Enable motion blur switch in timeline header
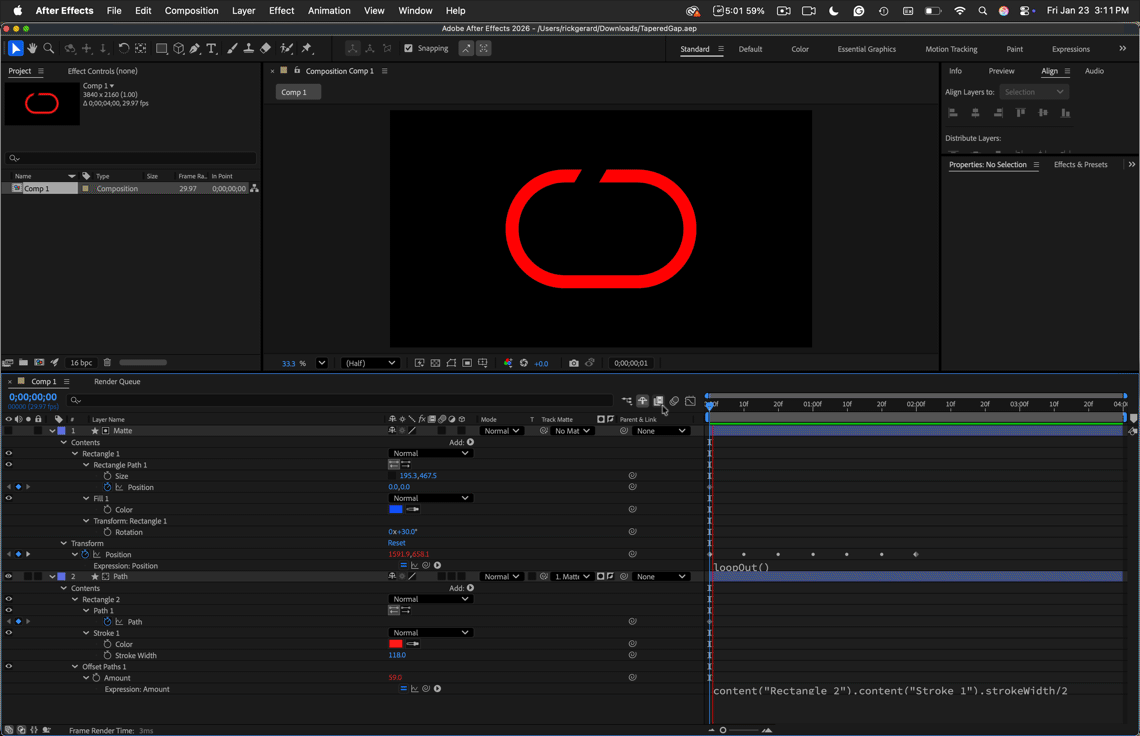Viewport: 1140px width, 736px height. point(674,401)
